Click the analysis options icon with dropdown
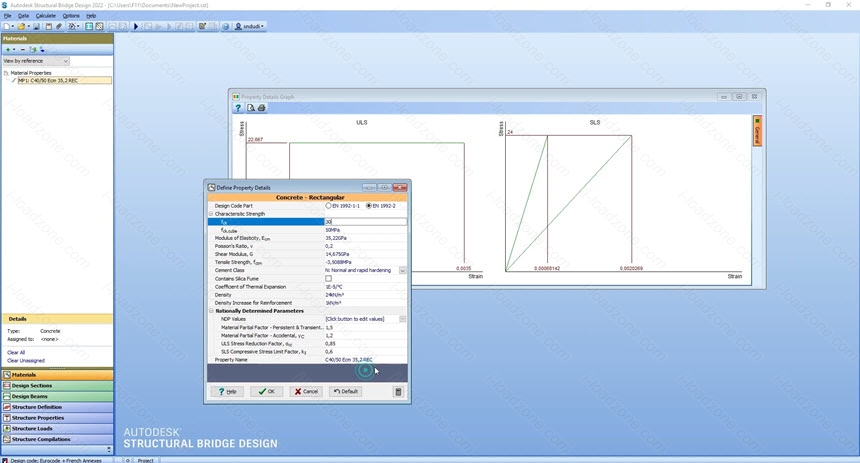Image resolution: width=860 pixels, height=463 pixels. pyautogui.click(x=73, y=26)
